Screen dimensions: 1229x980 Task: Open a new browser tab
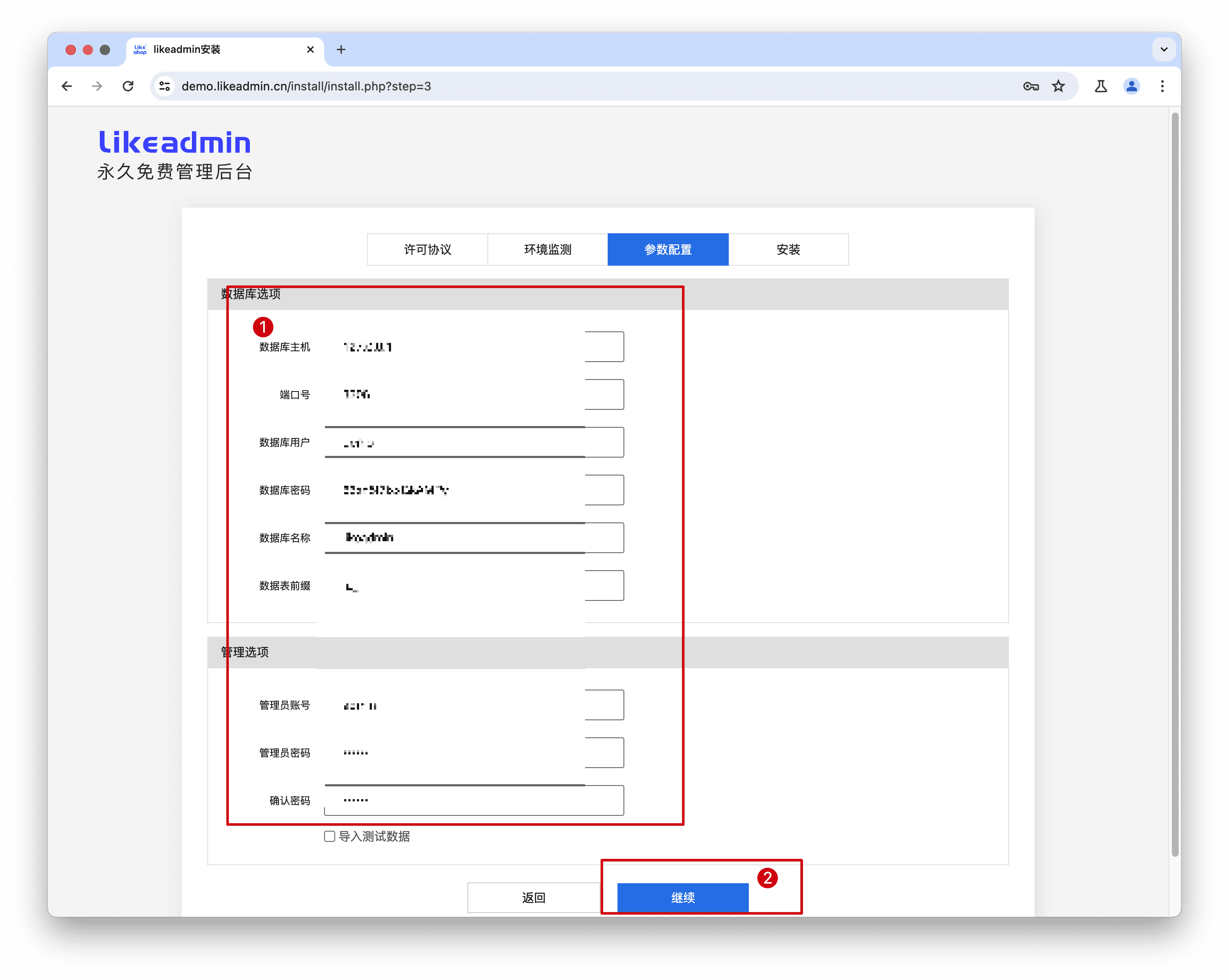[341, 49]
